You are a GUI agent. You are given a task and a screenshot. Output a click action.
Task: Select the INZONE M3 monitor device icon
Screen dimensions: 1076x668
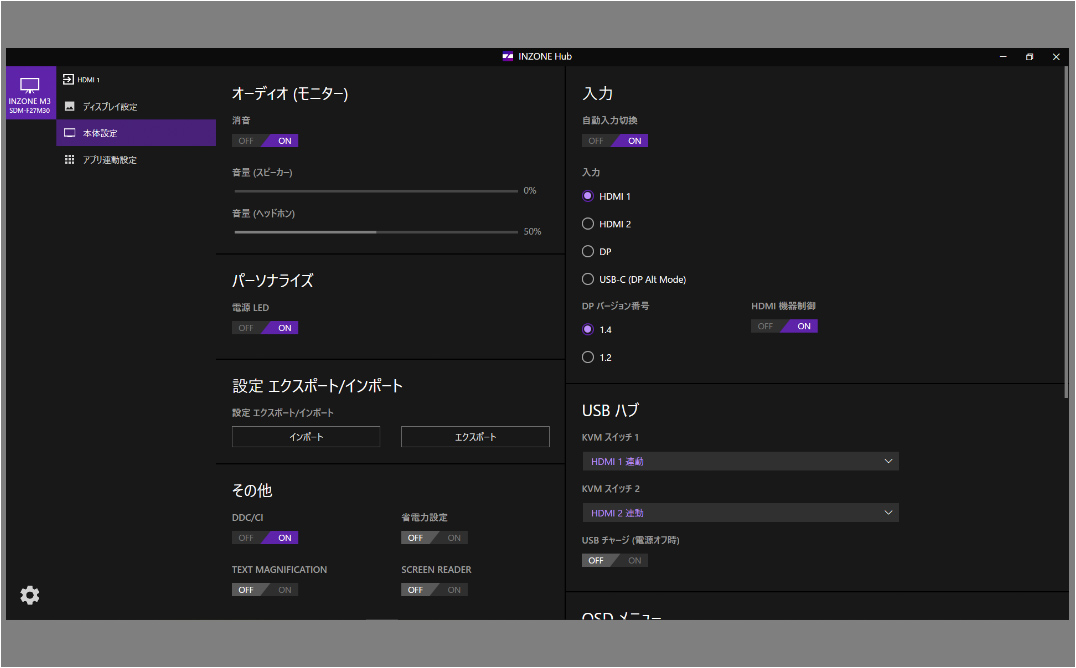[x=30, y=93]
